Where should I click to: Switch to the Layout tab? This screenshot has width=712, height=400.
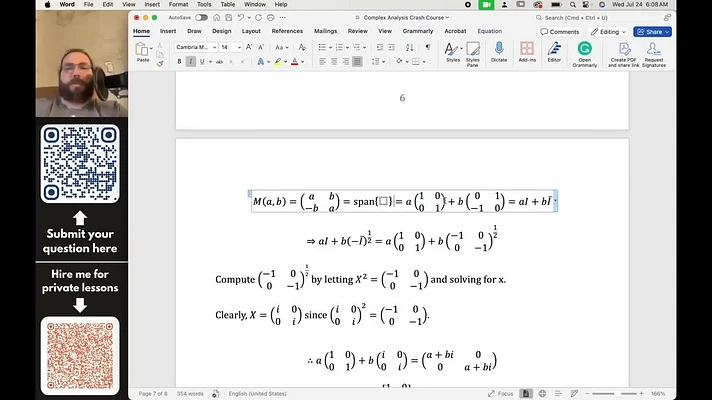251,31
